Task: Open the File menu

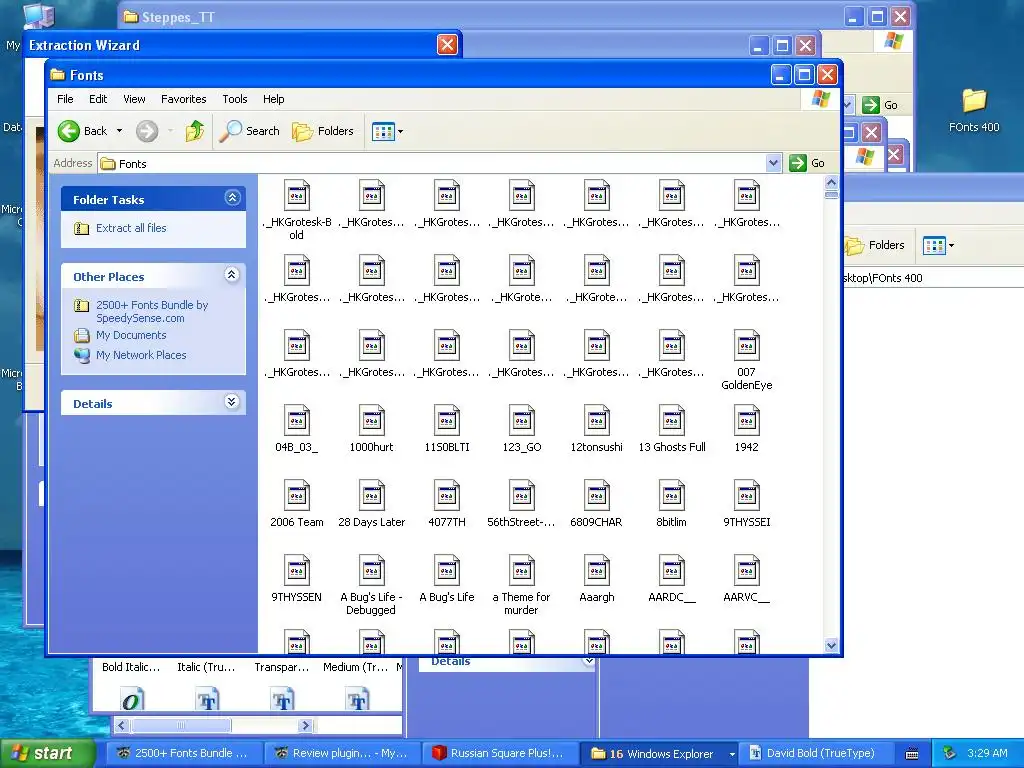Action: coord(65,99)
